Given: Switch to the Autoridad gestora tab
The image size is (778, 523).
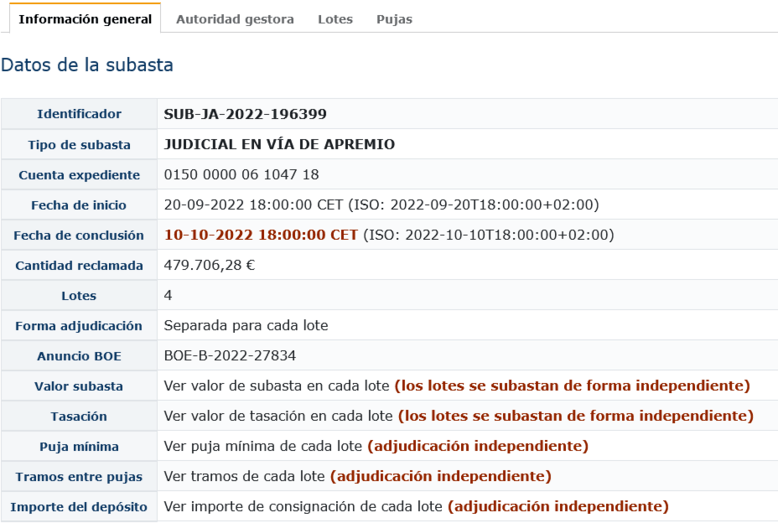Looking at the screenshot, I should click(x=235, y=19).
